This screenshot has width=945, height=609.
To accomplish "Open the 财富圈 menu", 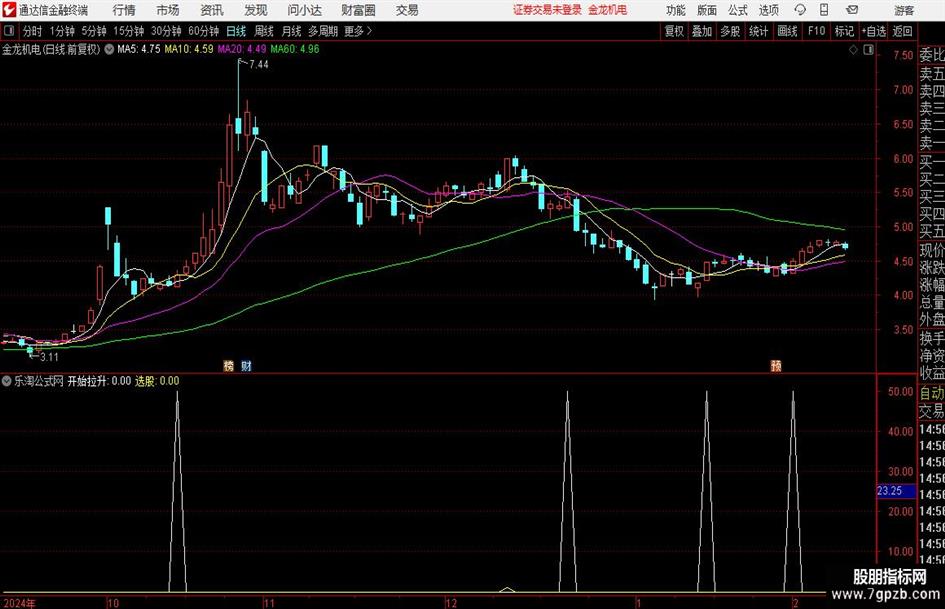I will pos(359,10).
